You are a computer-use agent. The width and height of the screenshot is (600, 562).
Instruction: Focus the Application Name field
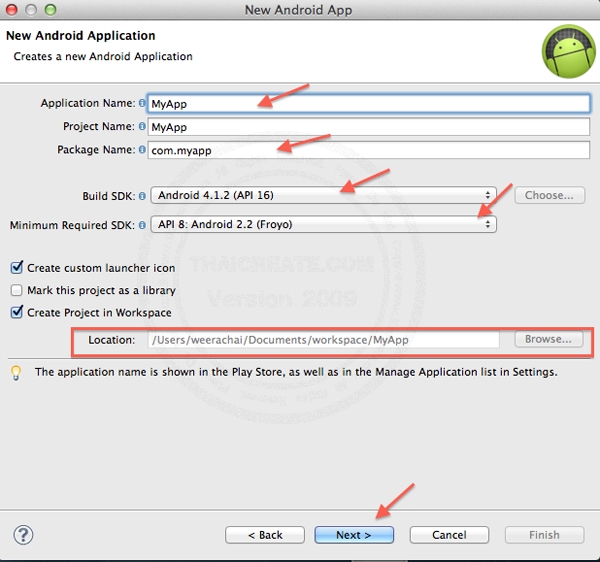click(x=368, y=104)
